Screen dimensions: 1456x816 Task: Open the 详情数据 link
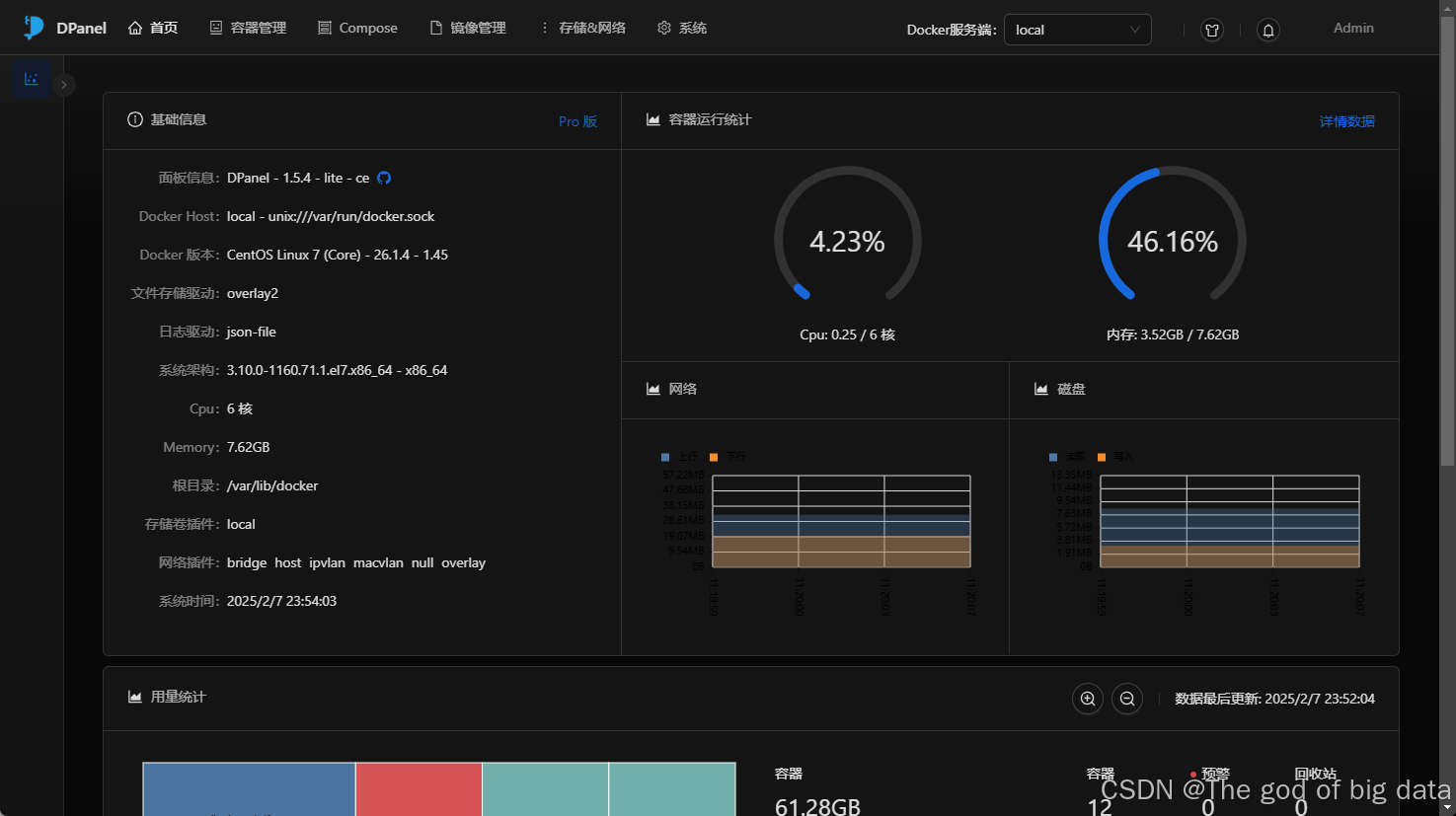coord(1347,121)
